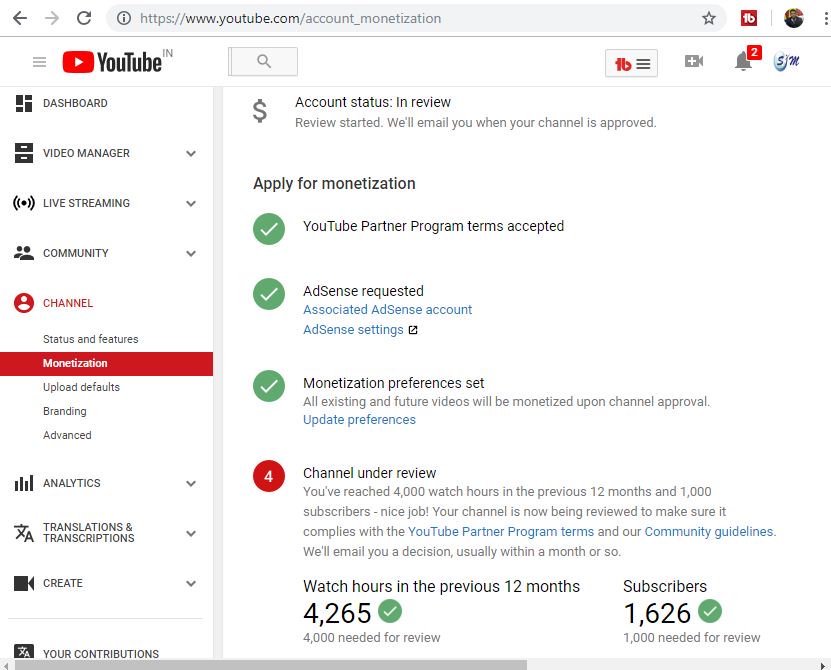Click the green check next to 4,265
The height and width of the screenshot is (670, 831).
coord(390,611)
